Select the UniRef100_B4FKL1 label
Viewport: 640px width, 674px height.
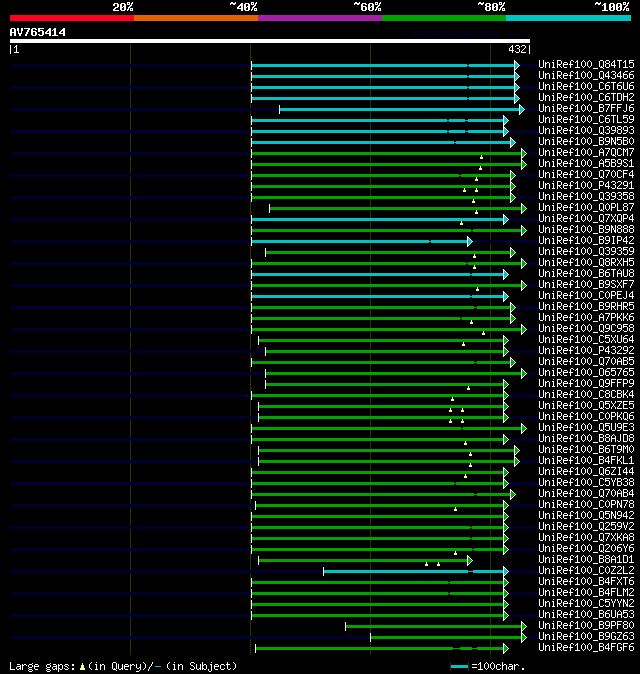pos(586,461)
